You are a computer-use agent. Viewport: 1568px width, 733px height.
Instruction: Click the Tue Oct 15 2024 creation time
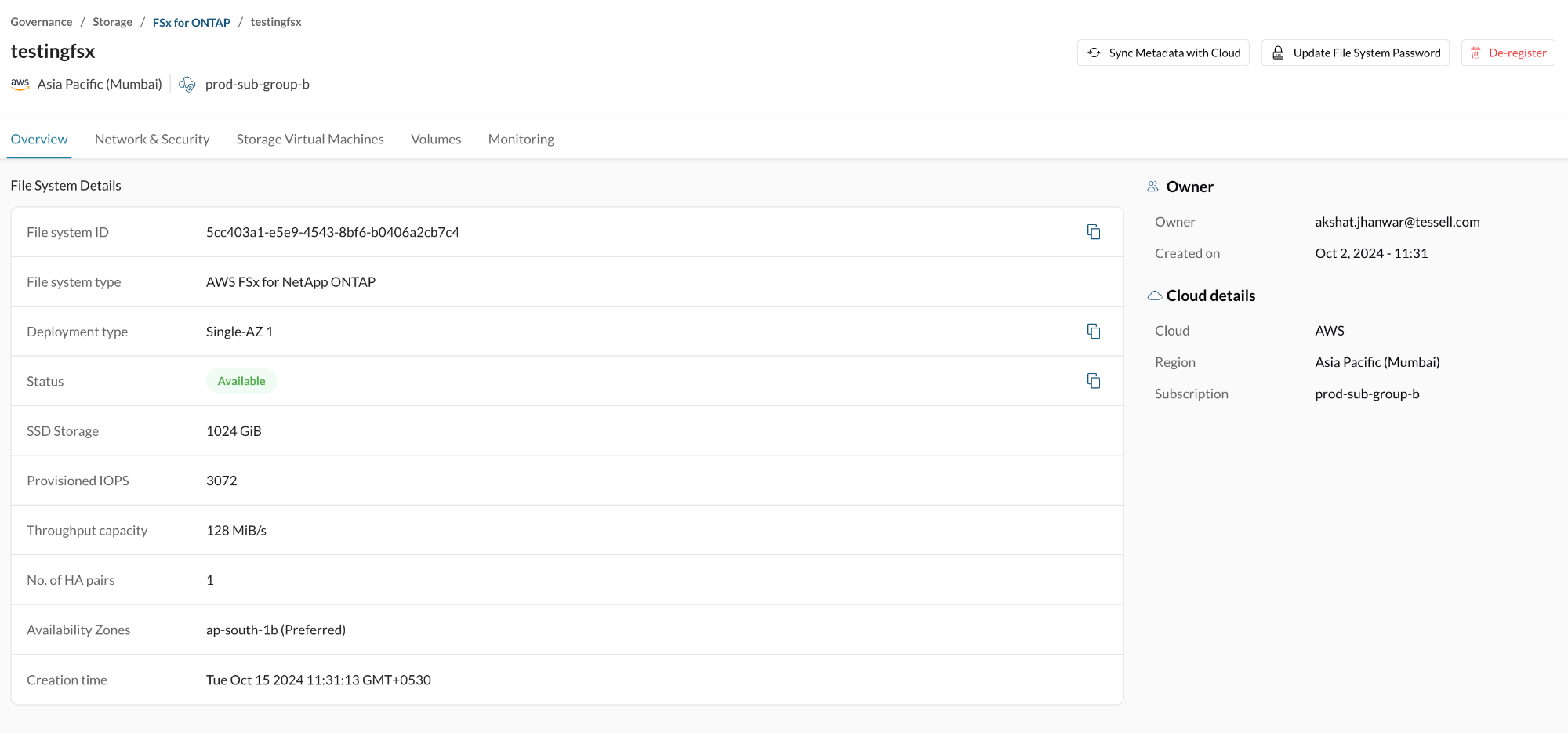tap(318, 680)
